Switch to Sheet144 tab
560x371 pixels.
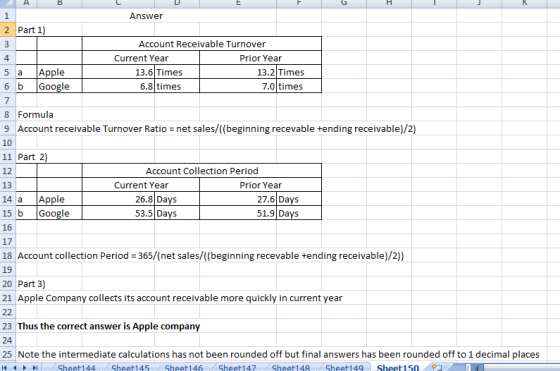(x=76, y=368)
